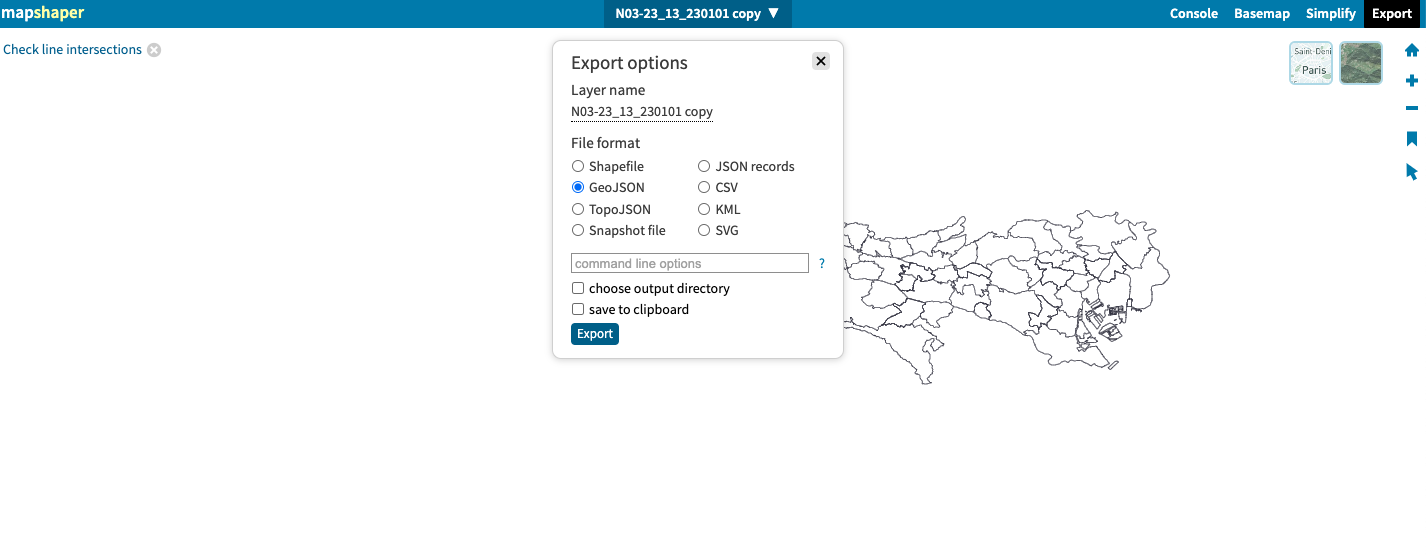Click the Check line intersections link

[x=72, y=50]
